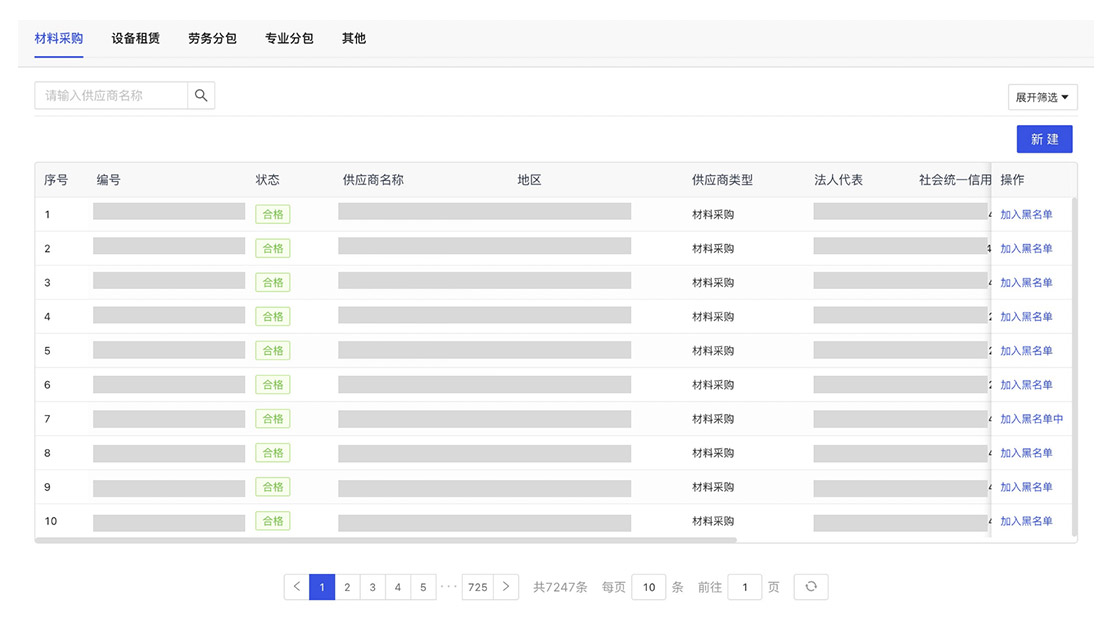Screen dimensions: 1110x620
Task: Click the horizontal table scrollbar
Action: click(386, 540)
